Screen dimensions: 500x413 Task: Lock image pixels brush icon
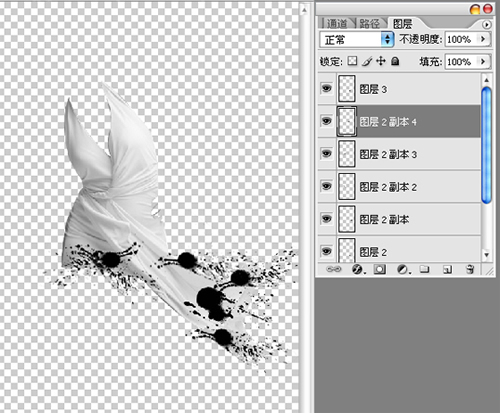coord(367,61)
